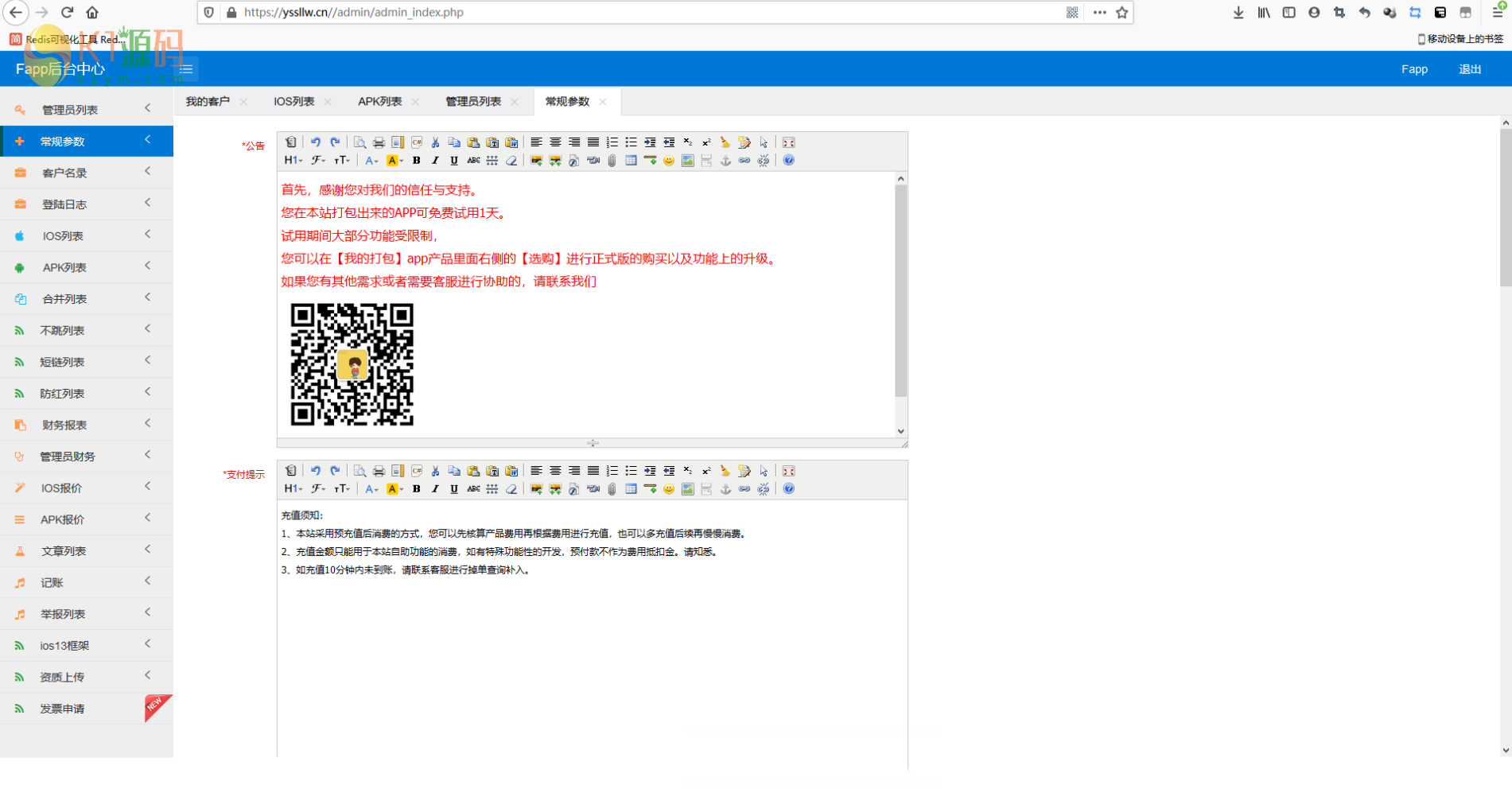This screenshot has width=1512, height=789.
Task: Click the 退出 logout link
Action: [1469, 69]
